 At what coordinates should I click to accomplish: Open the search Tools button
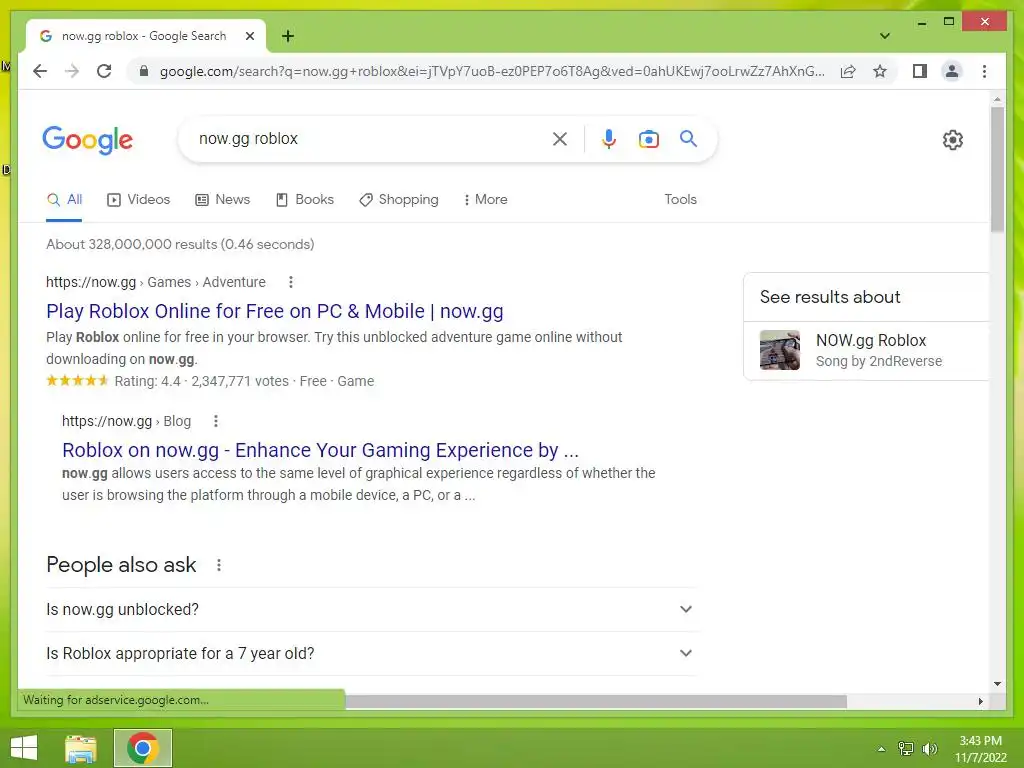[x=680, y=199]
